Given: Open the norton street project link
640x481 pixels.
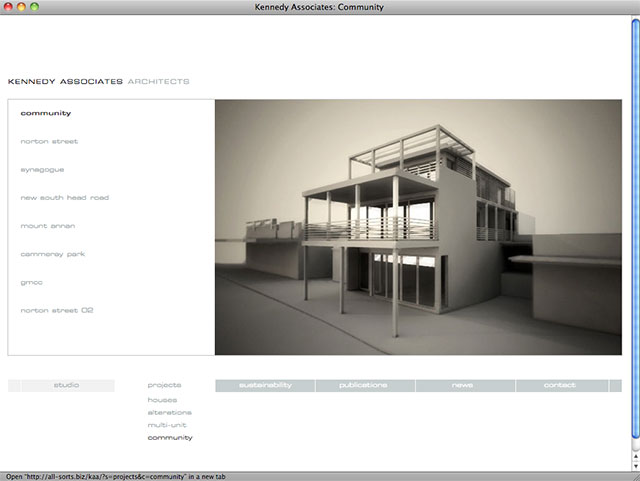Looking at the screenshot, I should pos(49,141).
